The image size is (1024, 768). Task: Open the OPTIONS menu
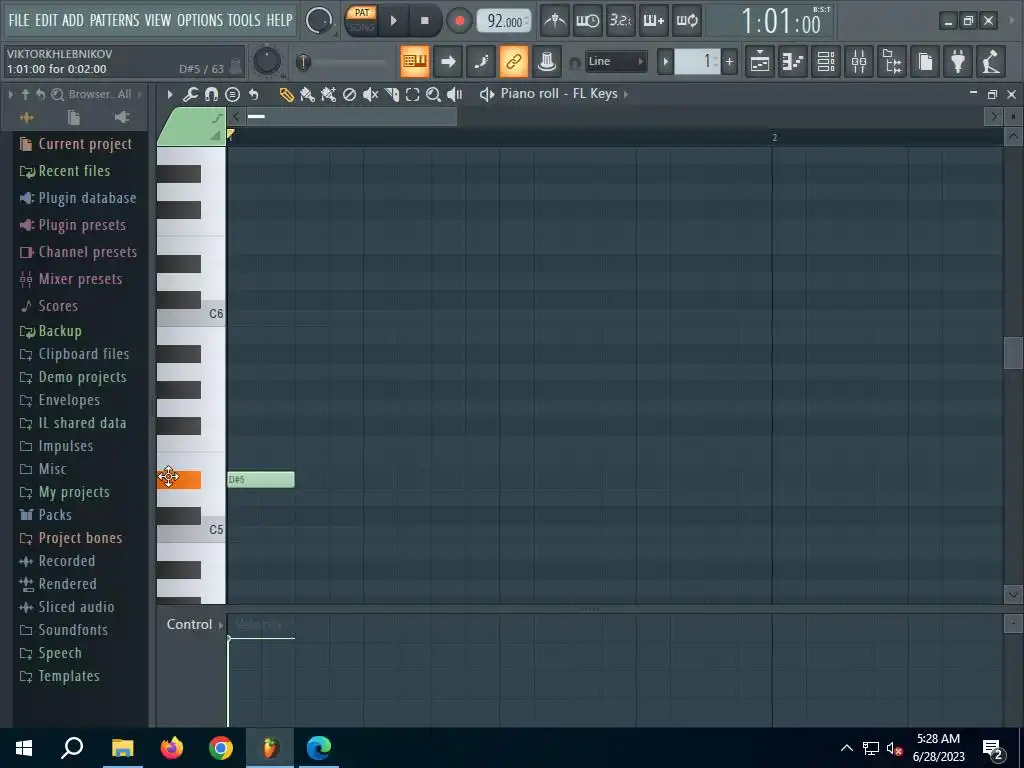point(200,20)
